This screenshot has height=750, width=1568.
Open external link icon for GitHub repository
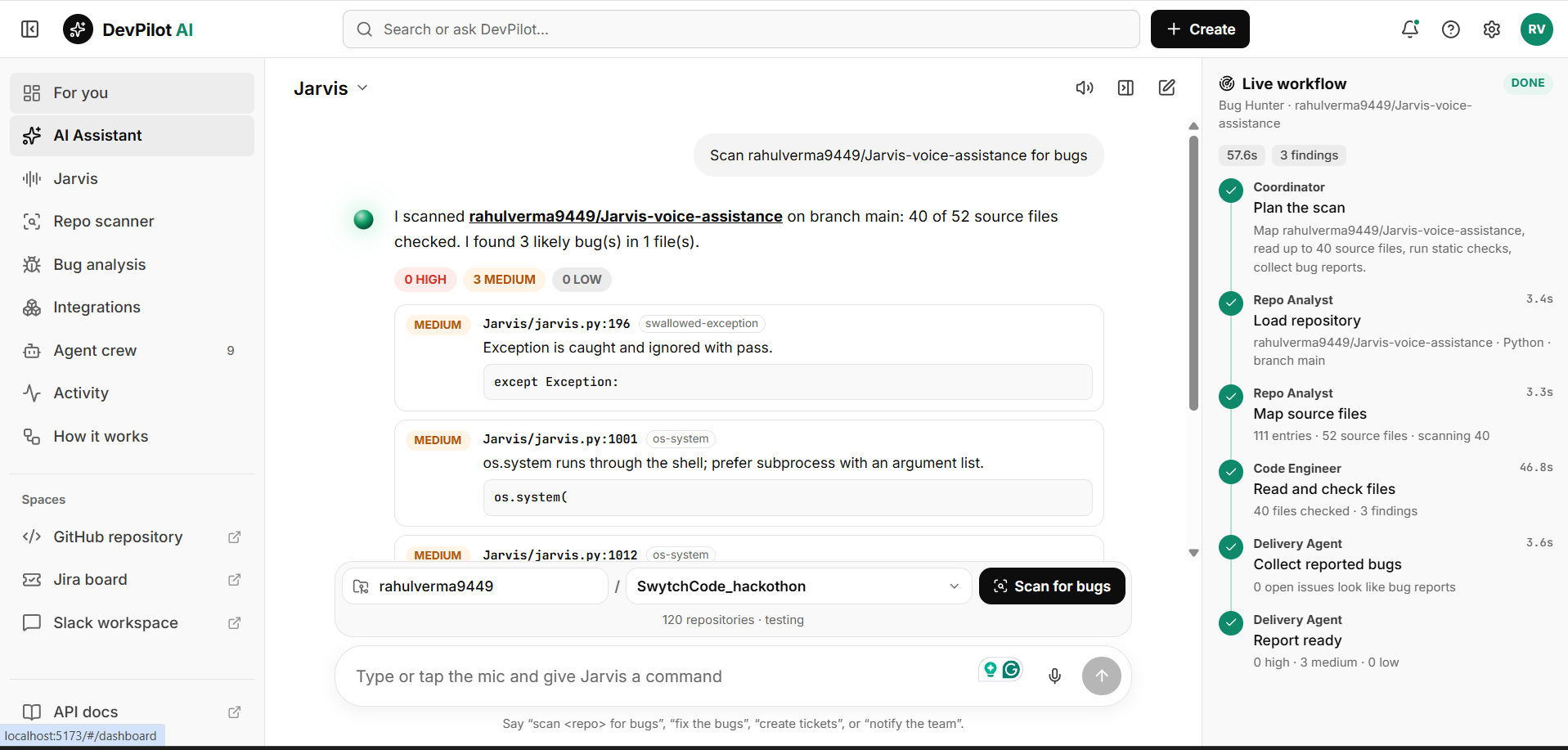[x=235, y=537]
